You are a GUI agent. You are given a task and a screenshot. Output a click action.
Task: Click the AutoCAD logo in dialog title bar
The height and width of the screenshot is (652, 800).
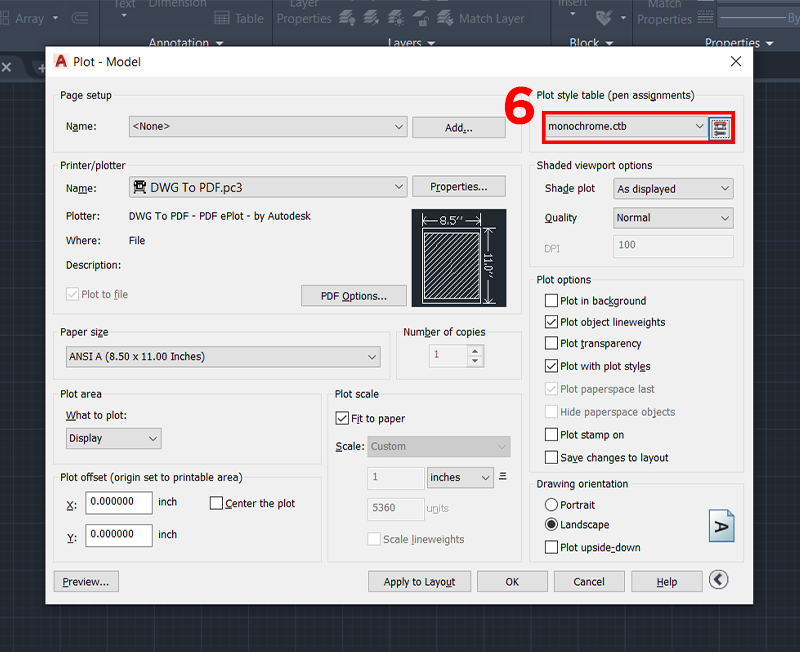(59, 62)
